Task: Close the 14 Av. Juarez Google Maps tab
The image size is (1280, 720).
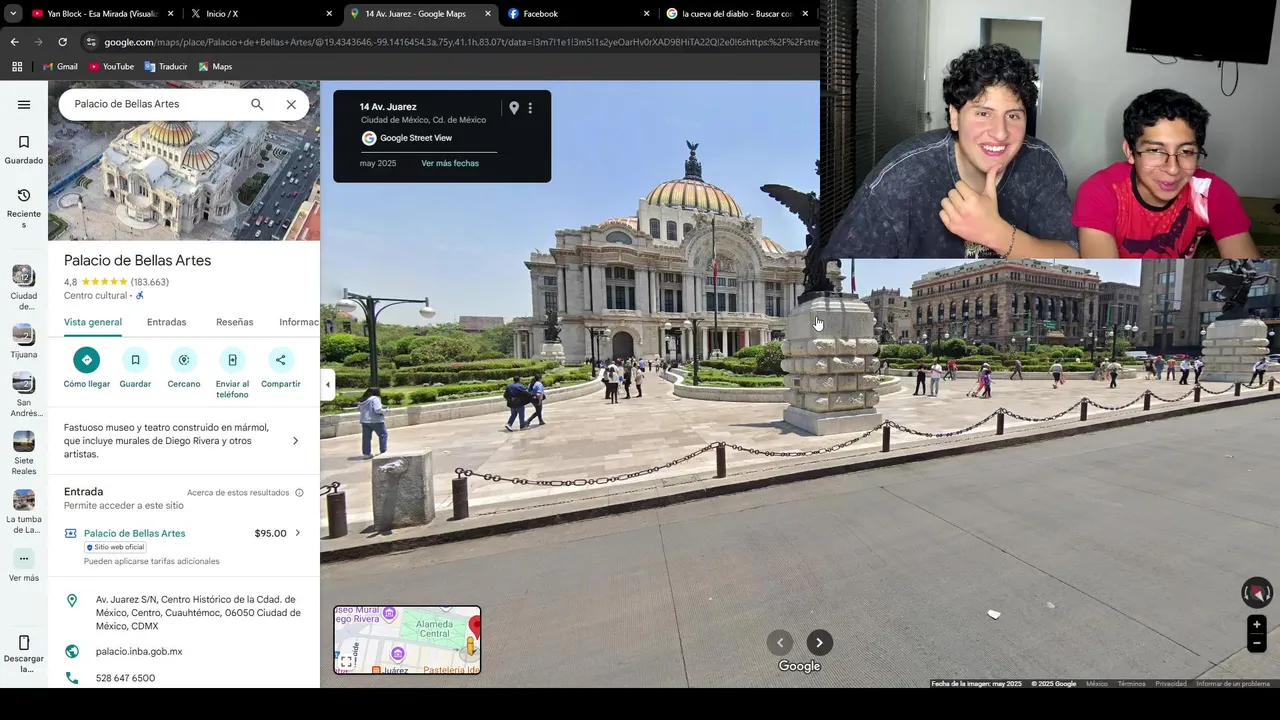Action: click(x=488, y=14)
